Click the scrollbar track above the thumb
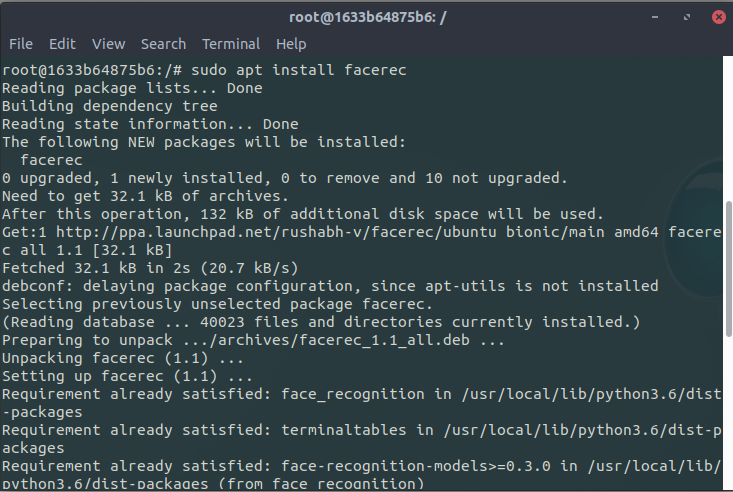 [x=727, y=130]
